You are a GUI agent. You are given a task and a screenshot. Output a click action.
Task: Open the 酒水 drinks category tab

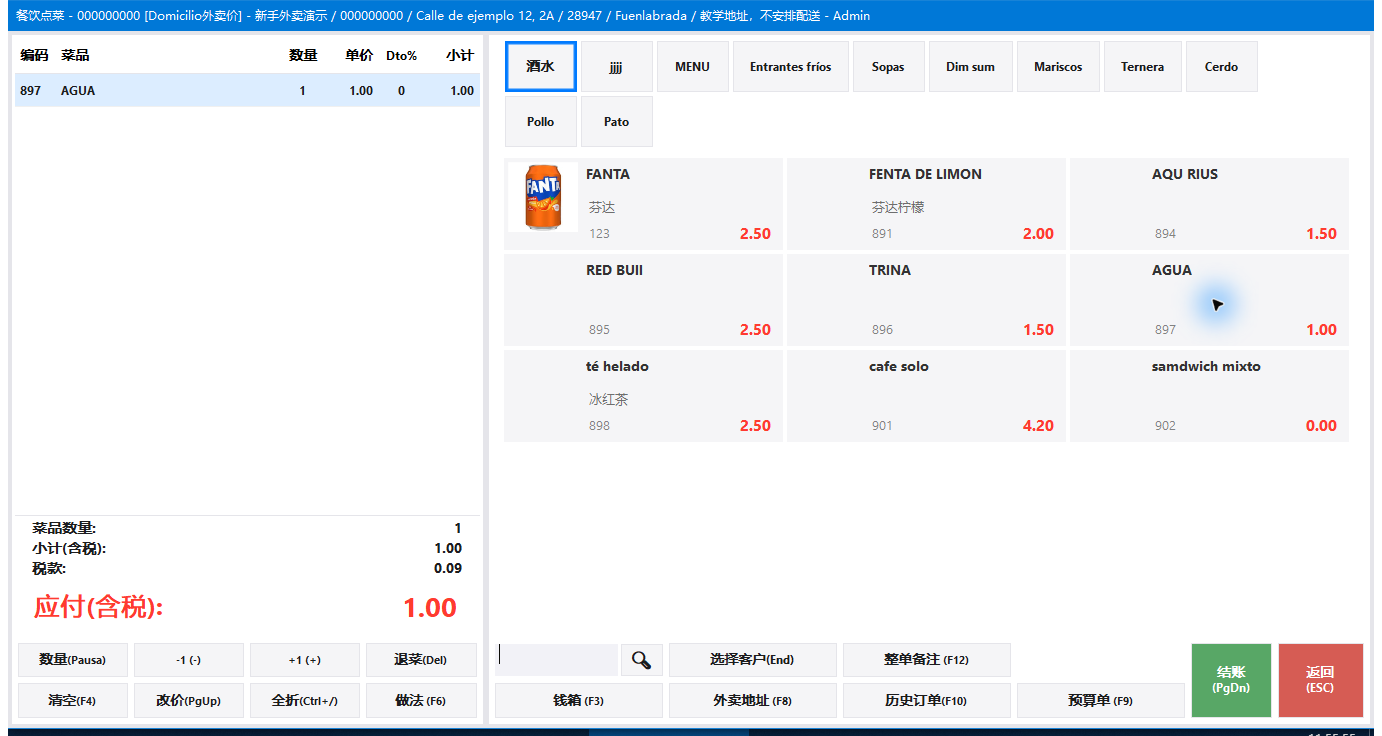pos(541,67)
